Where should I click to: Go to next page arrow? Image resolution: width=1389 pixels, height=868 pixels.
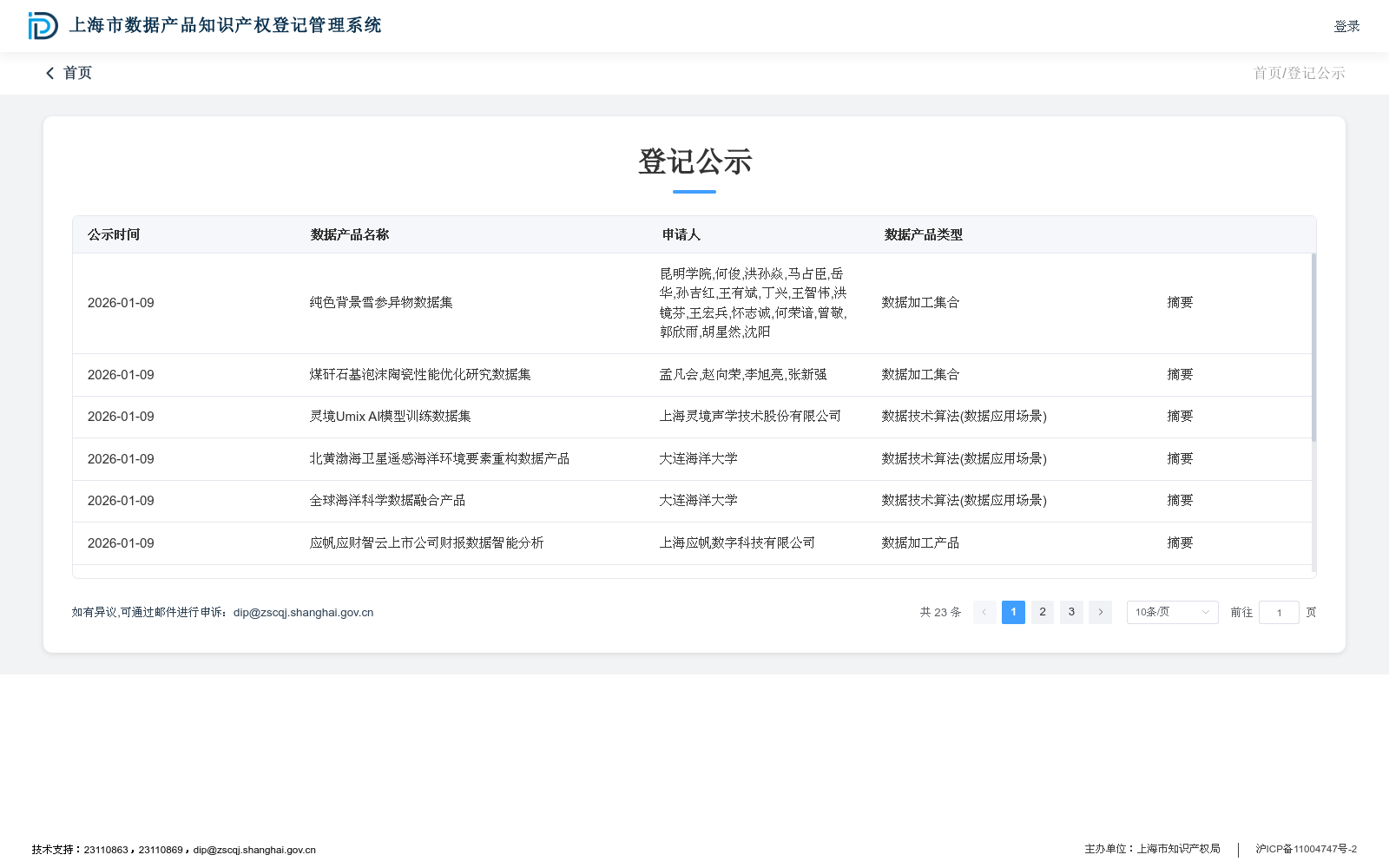tap(1100, 612)
